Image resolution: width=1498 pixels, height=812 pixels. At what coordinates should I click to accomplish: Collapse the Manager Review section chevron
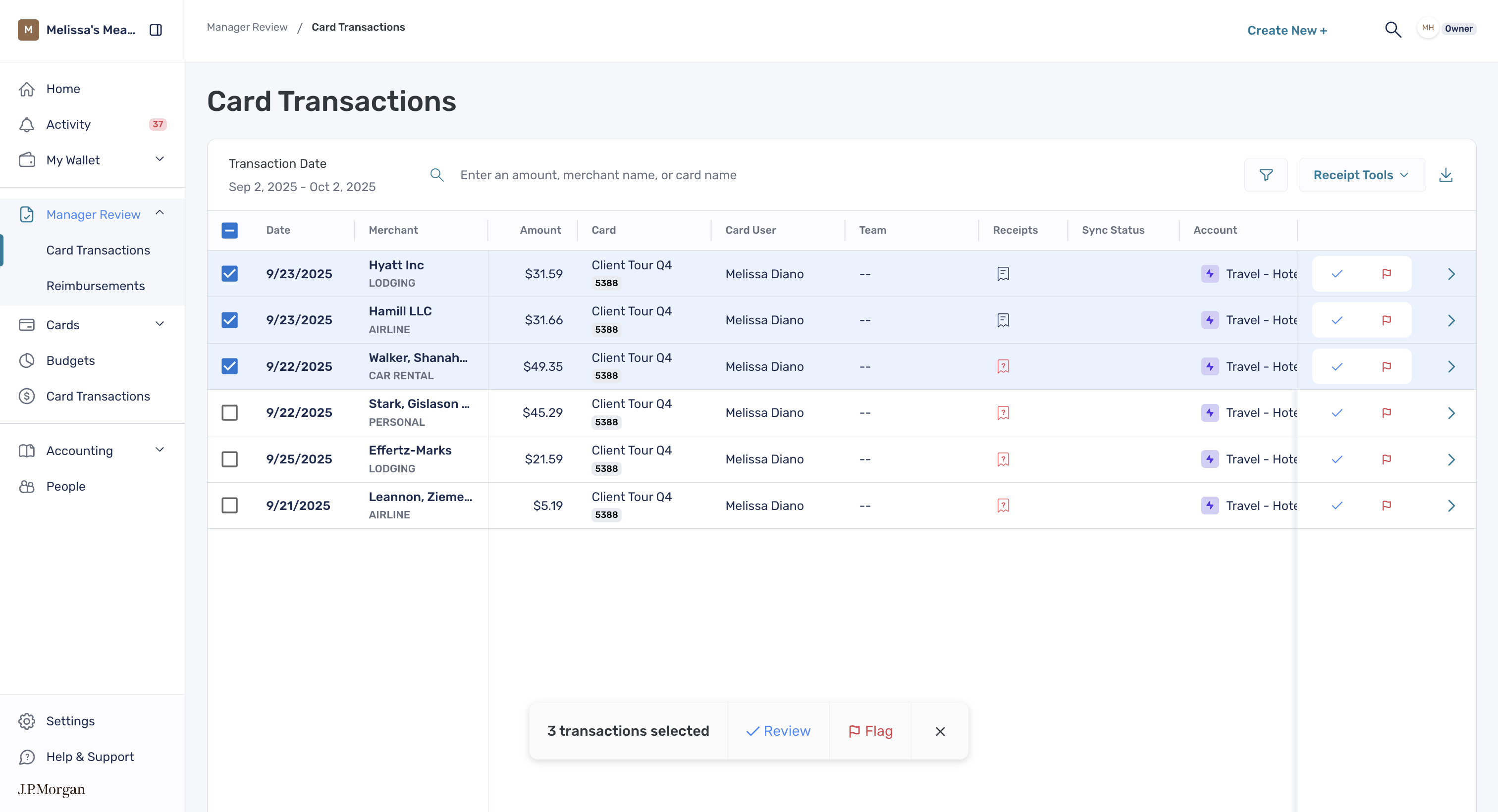pyautogui.click(x=160, y=213)
